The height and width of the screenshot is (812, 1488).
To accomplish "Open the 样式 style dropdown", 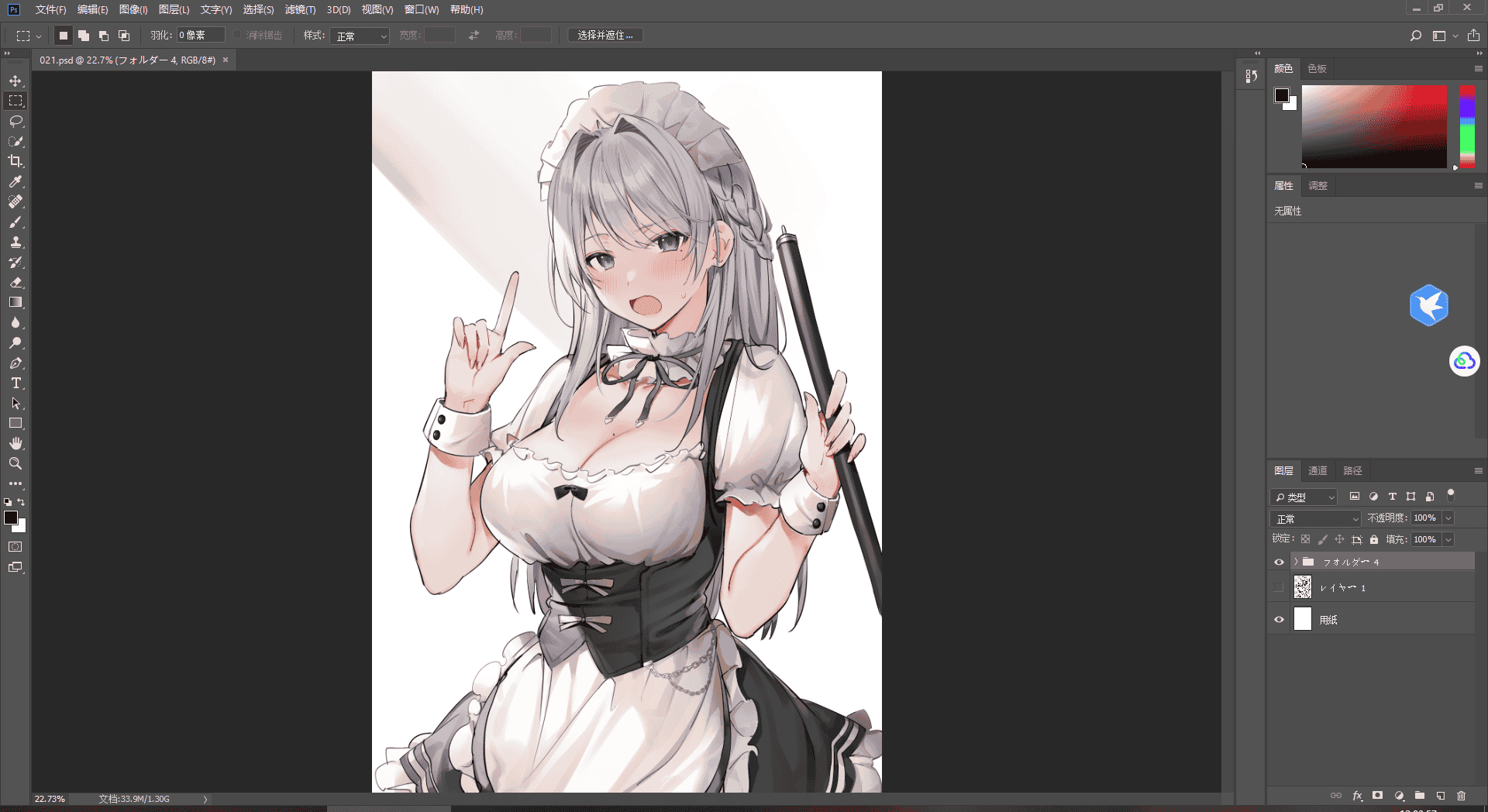I will point(360,36).
